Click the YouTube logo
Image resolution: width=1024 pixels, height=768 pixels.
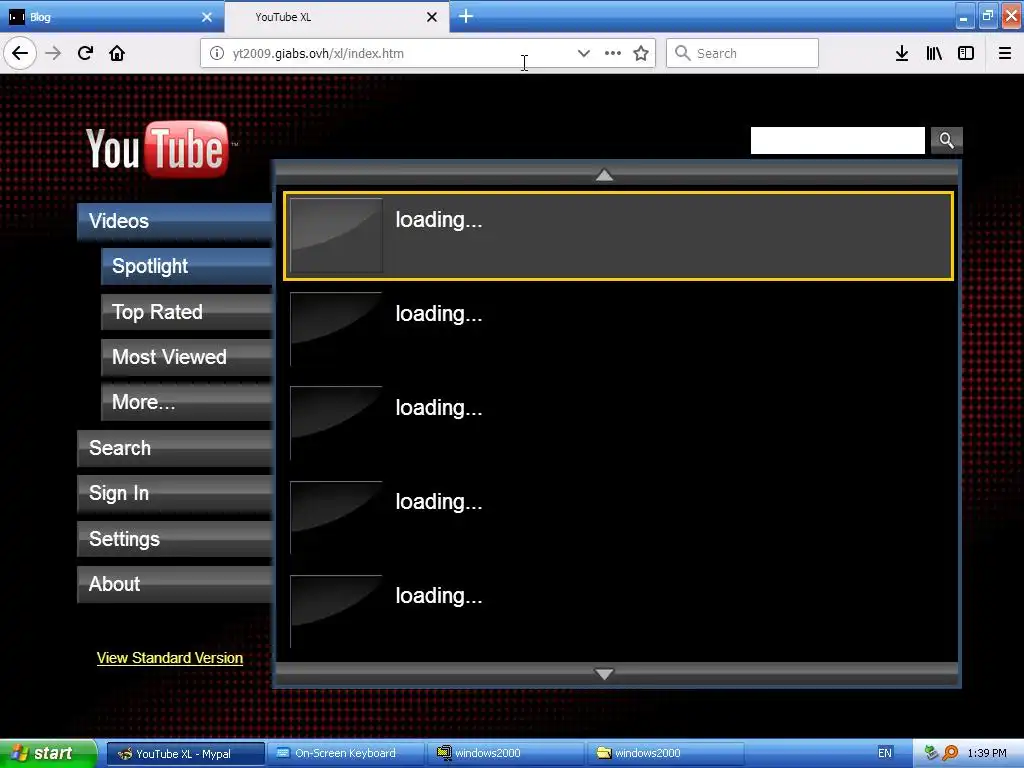pos(157,150)
